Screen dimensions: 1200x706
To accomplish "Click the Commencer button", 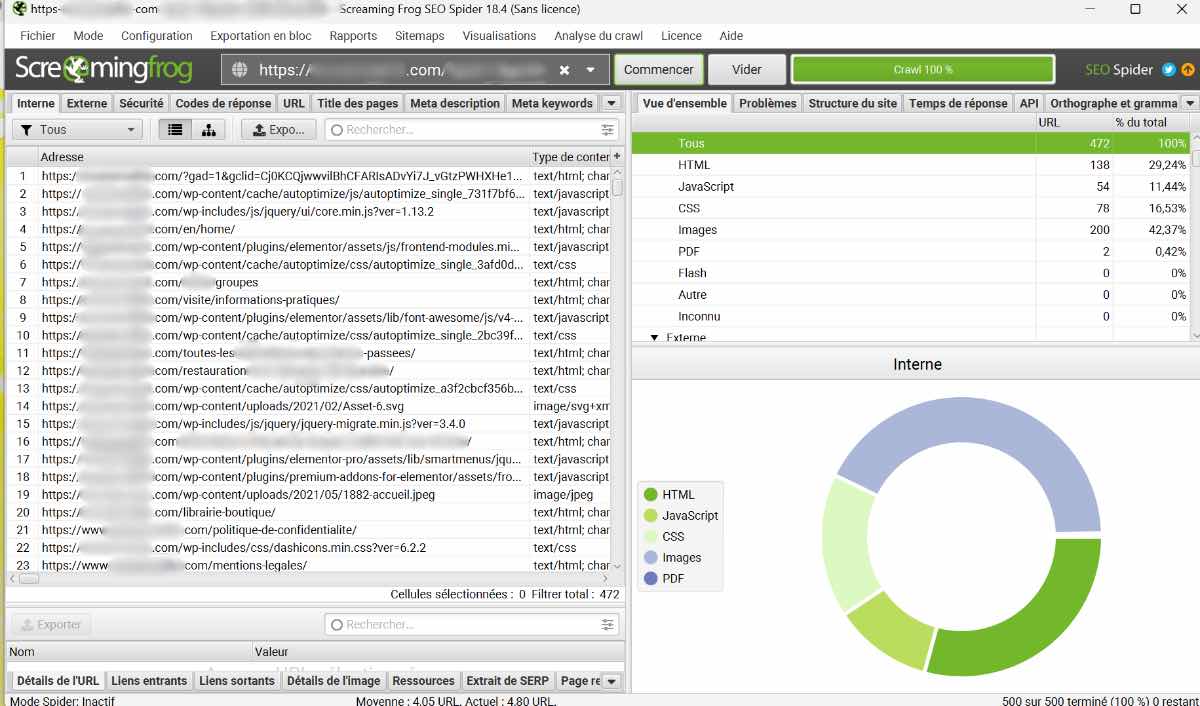I will coord(659,70).
